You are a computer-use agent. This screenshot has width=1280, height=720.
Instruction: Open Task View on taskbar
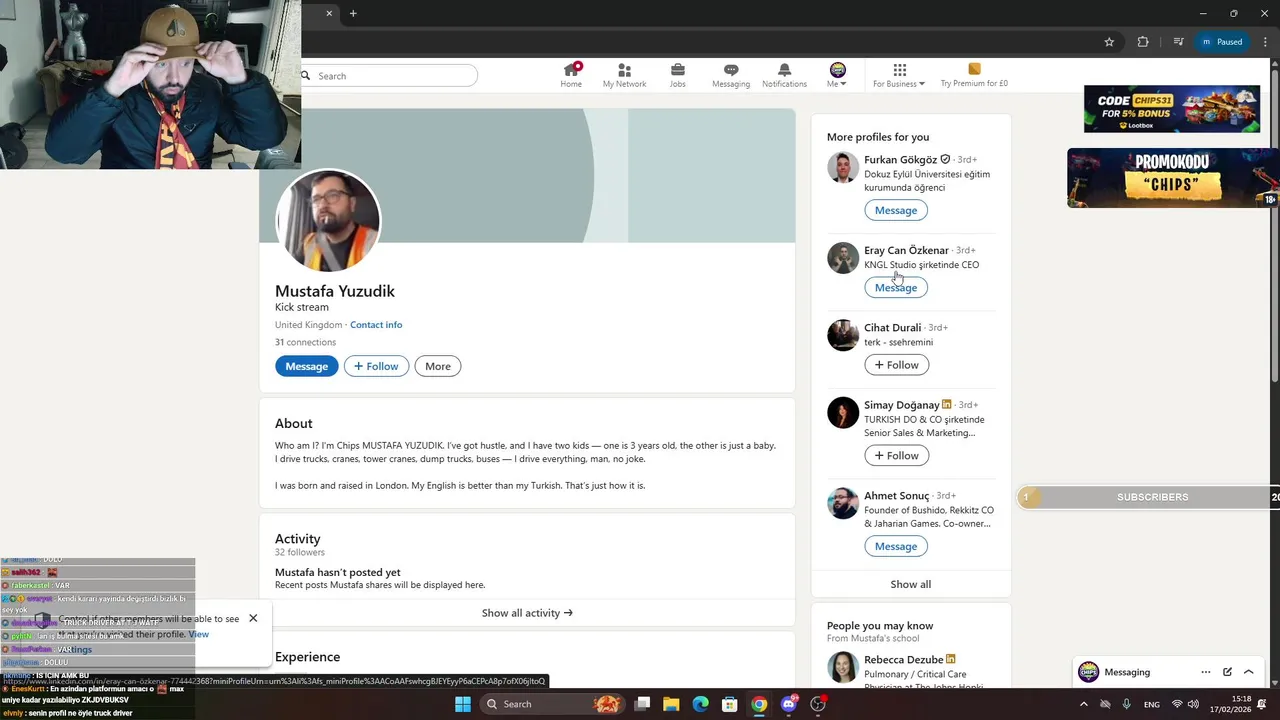coord(643,704)
